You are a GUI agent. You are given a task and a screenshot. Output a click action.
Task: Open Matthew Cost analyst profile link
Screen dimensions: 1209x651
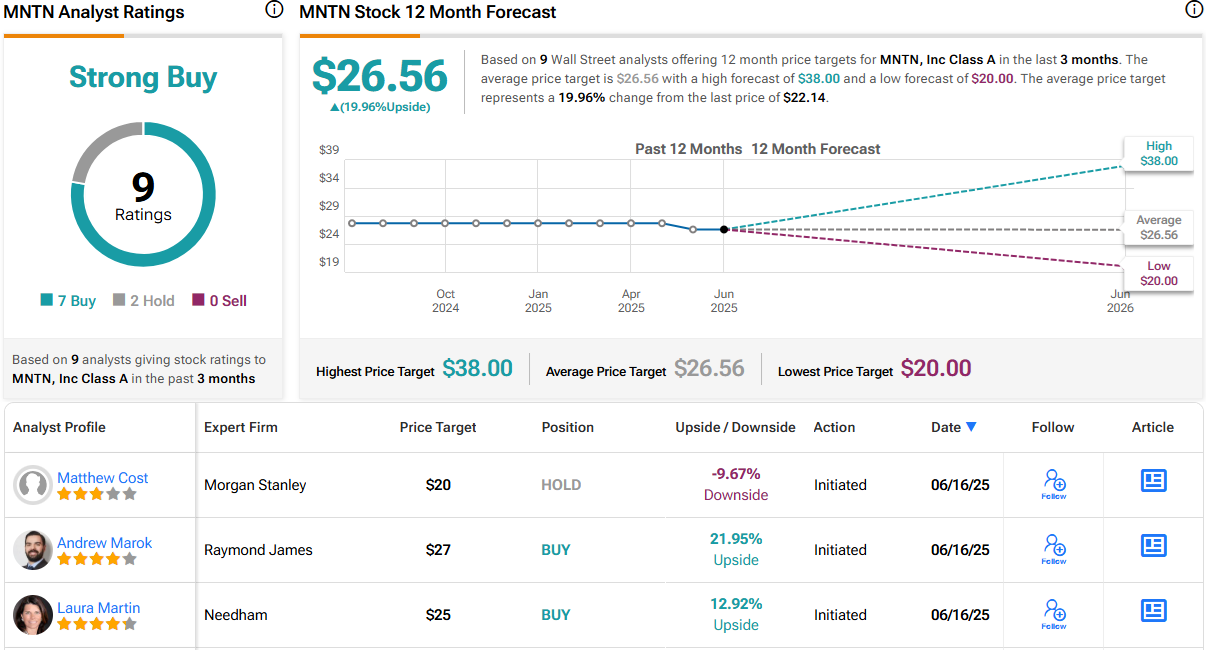[x=103, y=478]
